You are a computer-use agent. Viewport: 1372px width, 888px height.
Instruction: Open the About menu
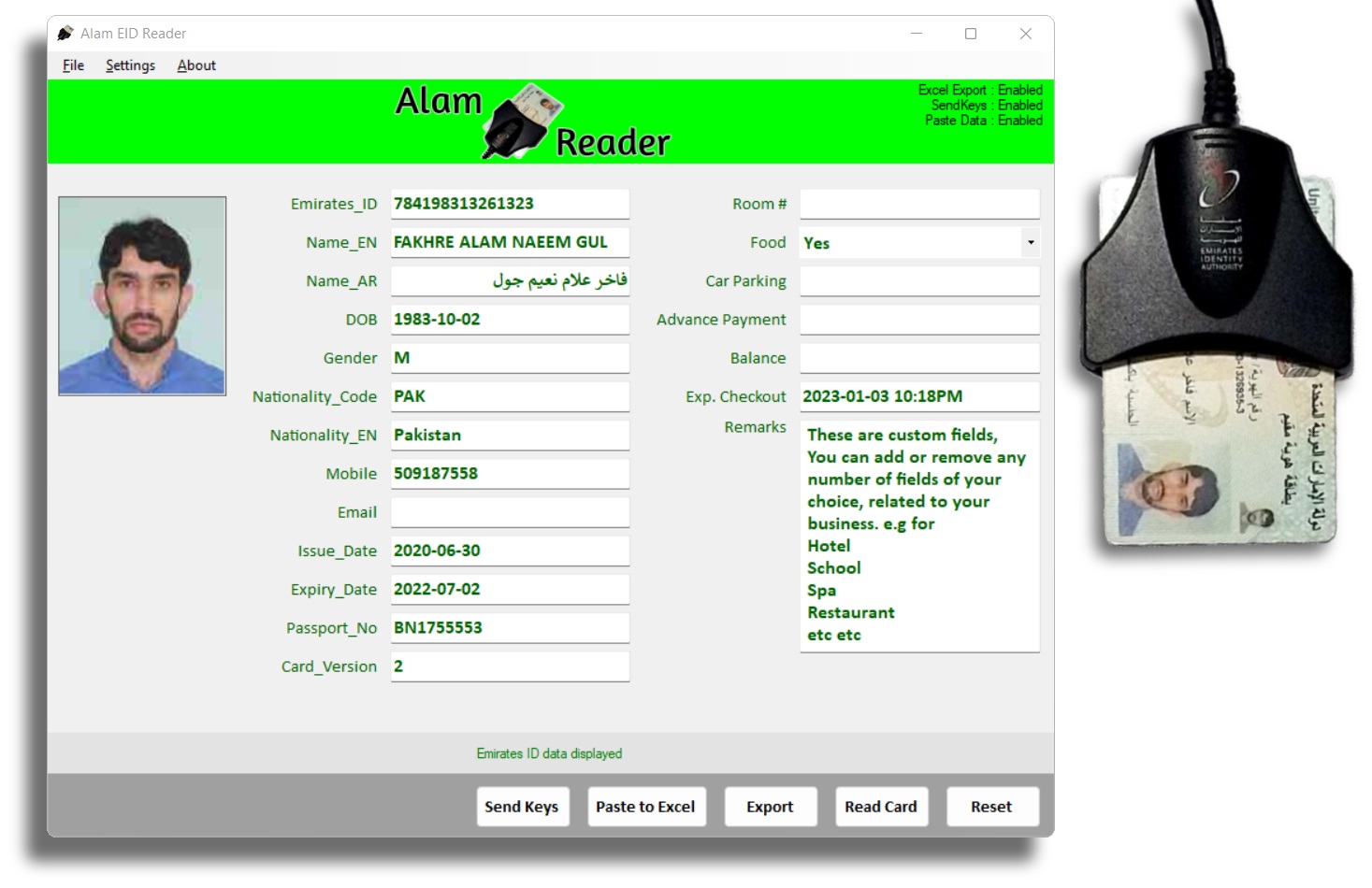tap(196, 65)
